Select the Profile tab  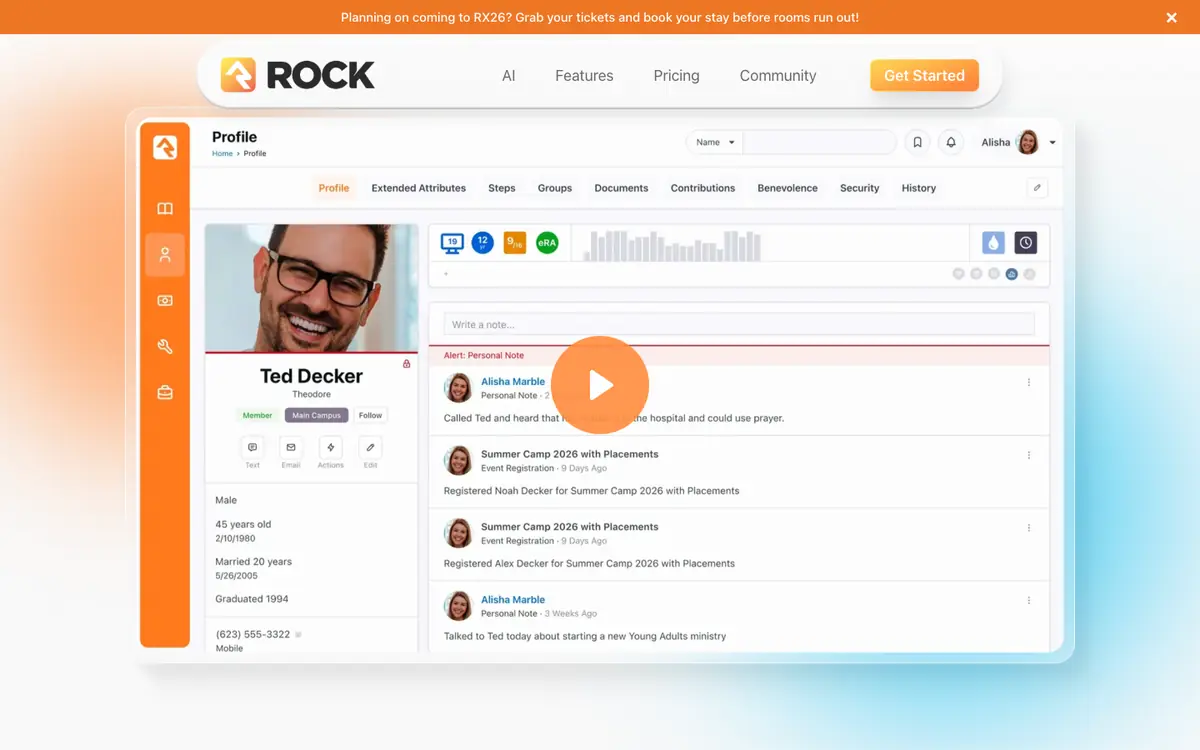point(334,188)
